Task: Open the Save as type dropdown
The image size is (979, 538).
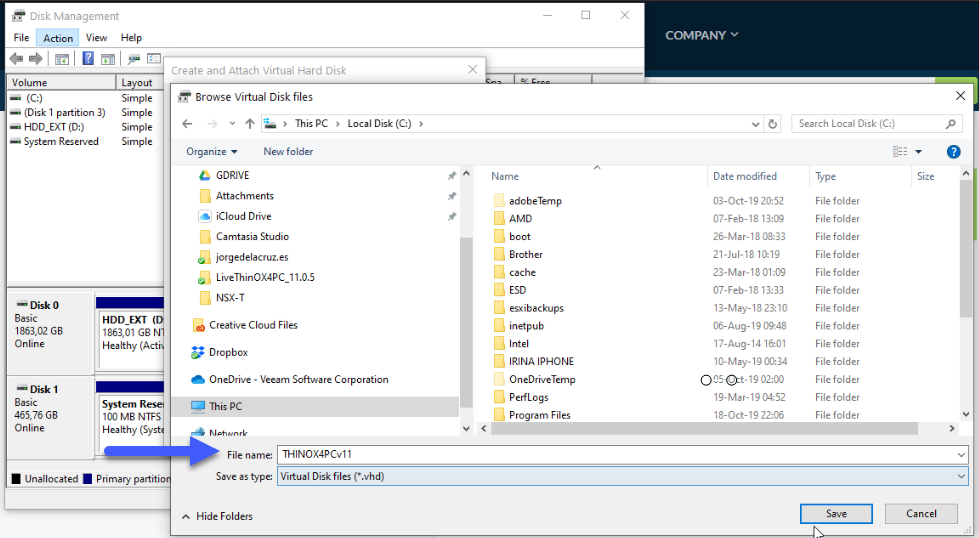Action: pyautogui.click(x=622, y=476)
